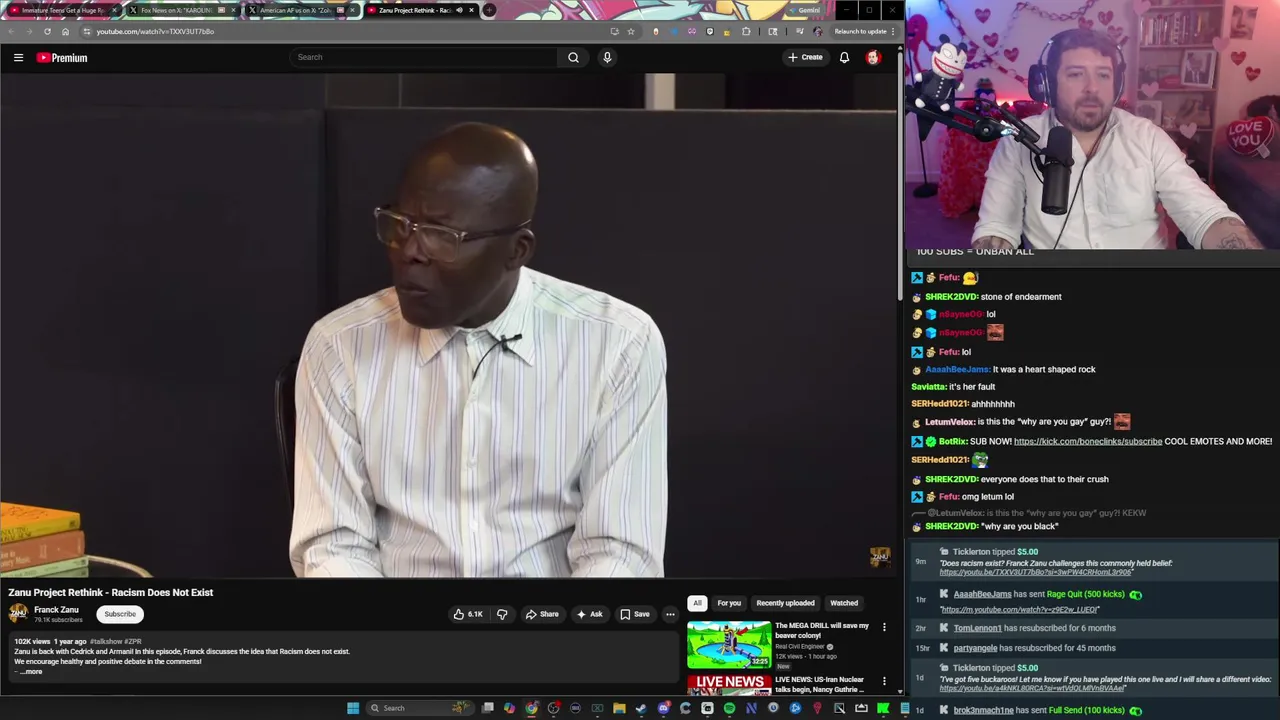
Task: Subscribe to Franck Zanu channel
Action: click(x=120, y=614)
